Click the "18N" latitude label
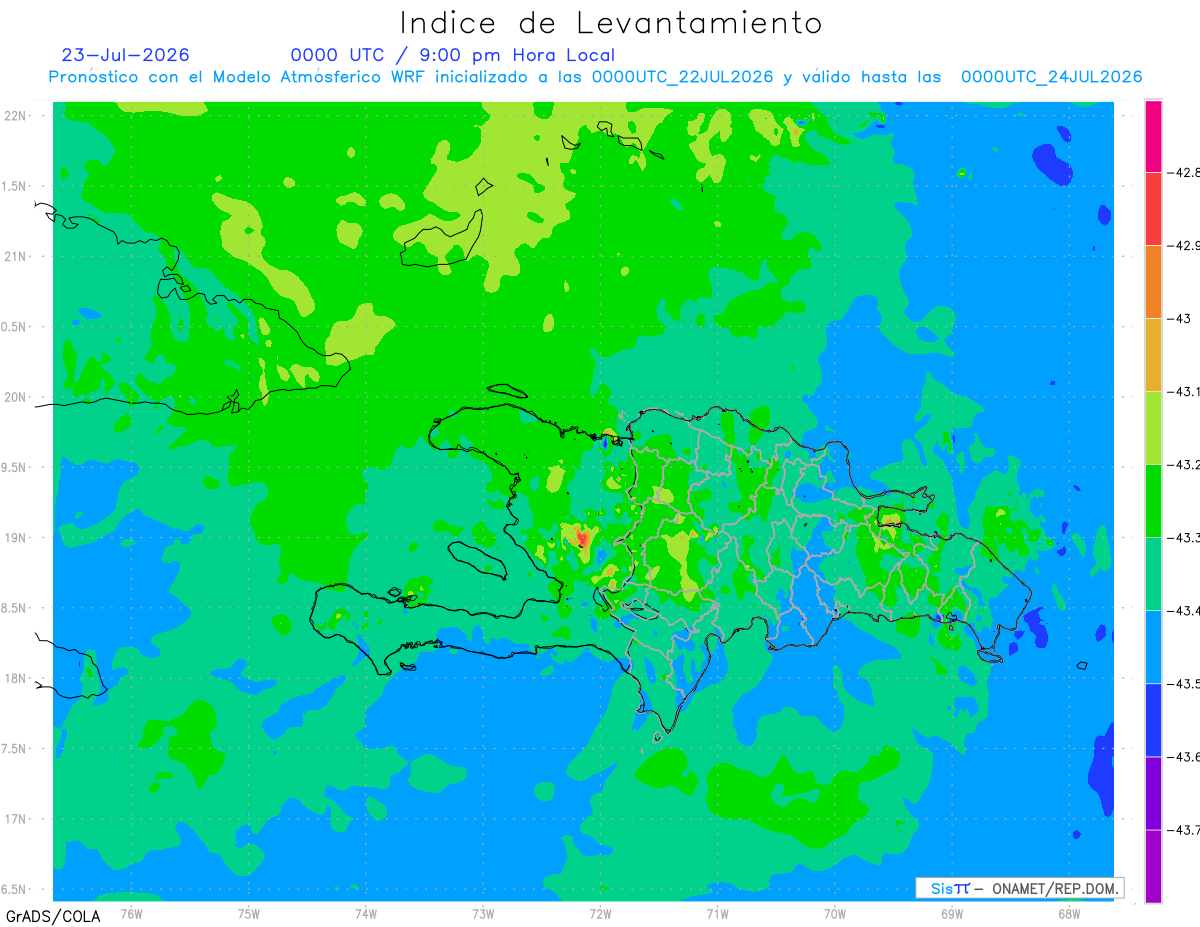This screenshot has height=927, width=1200. click(x=17, y=678)
